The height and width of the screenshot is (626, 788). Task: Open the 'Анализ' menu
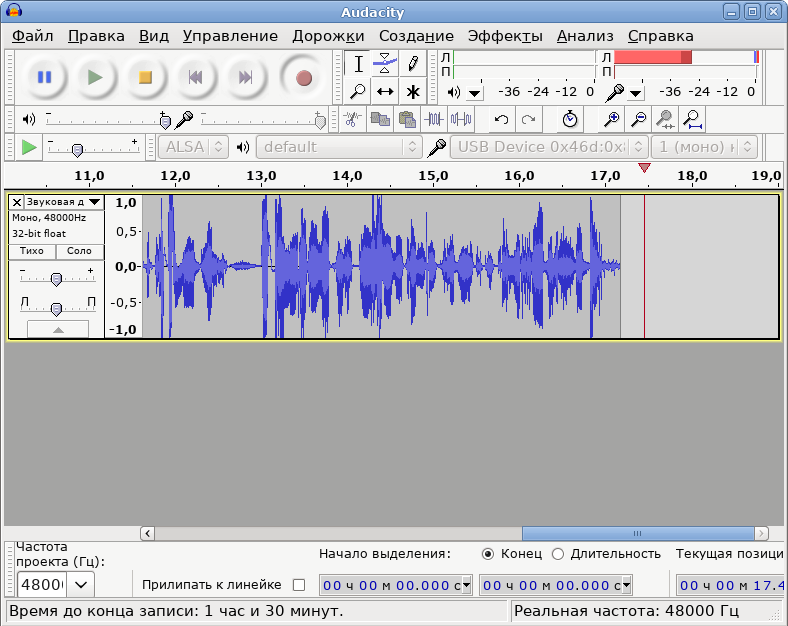click(x=585, y=36)
